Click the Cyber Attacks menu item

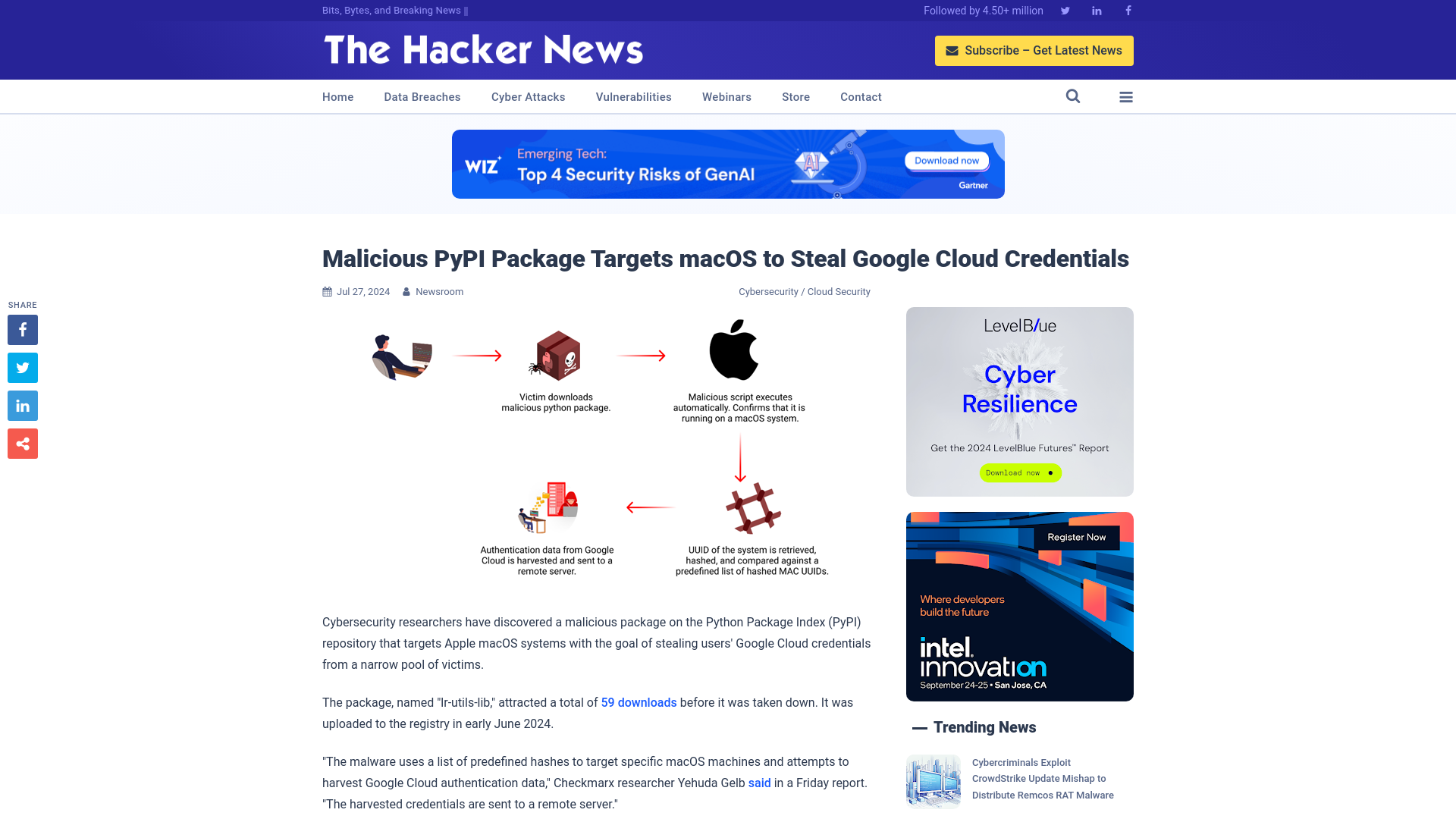click(528, 96)
